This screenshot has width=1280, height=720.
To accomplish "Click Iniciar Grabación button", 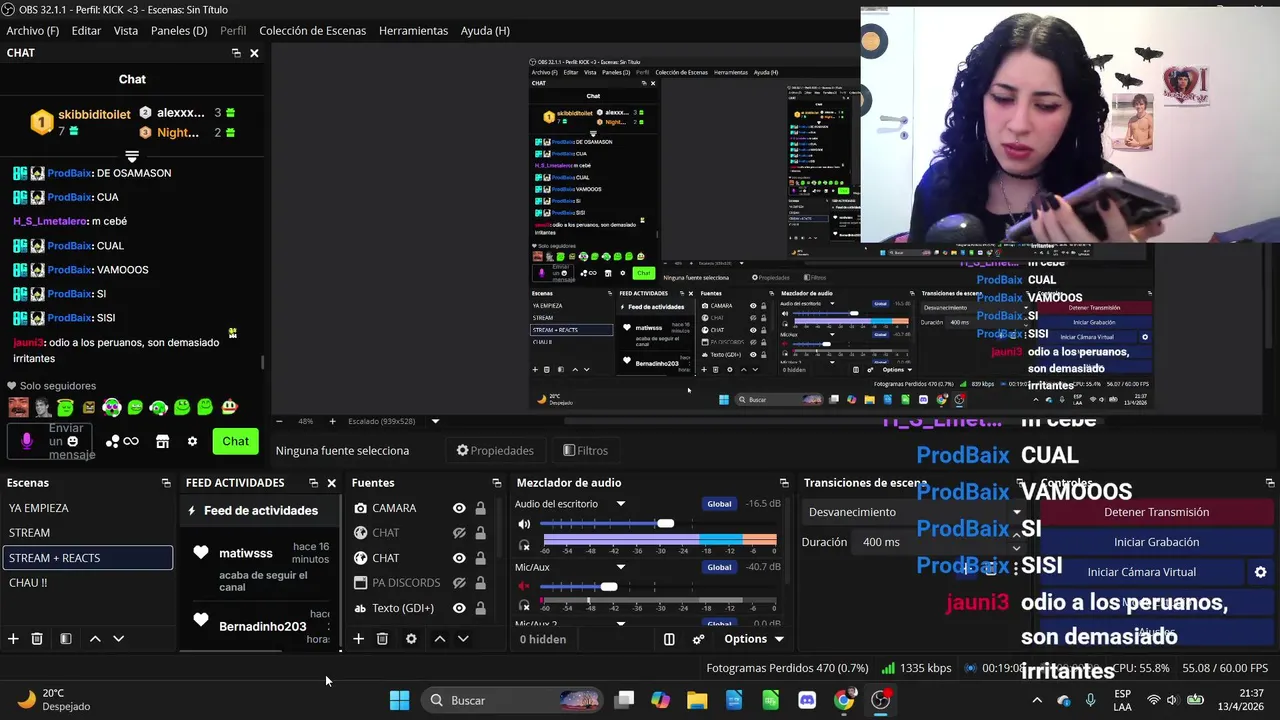I will [x=1156, y=542].
